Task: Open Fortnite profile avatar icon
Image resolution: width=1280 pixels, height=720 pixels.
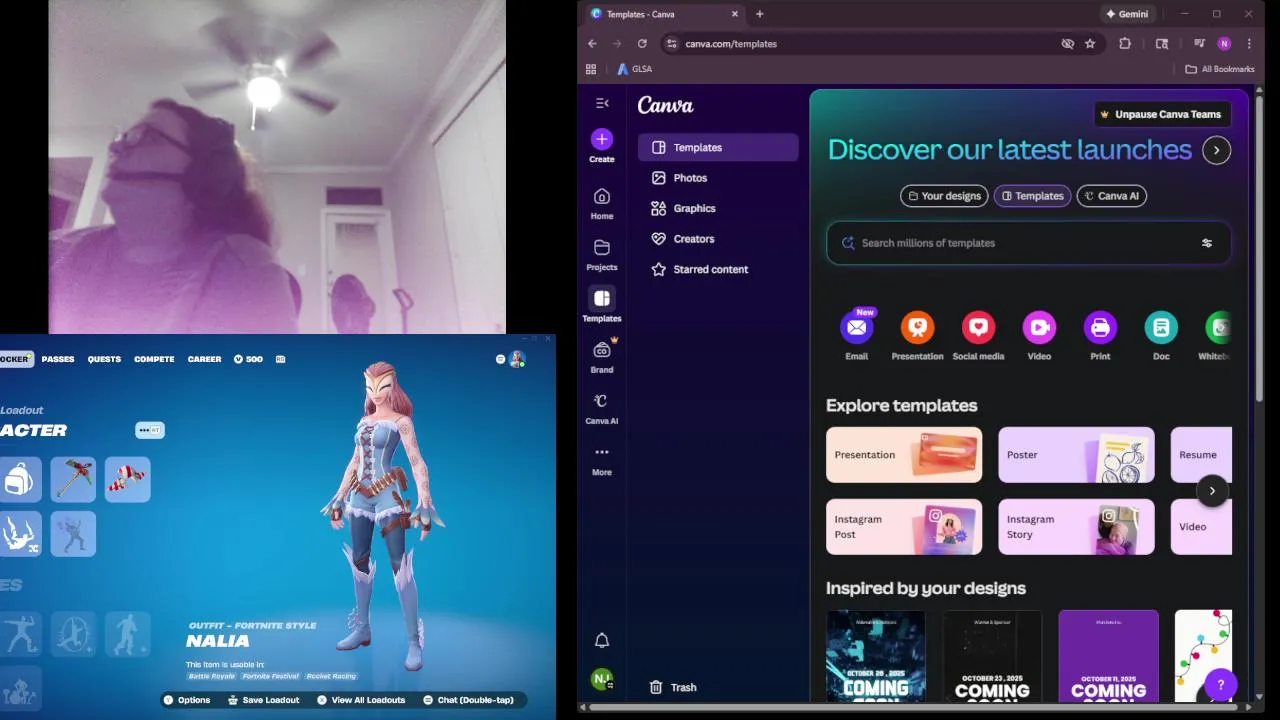Action: click(517, 359)
